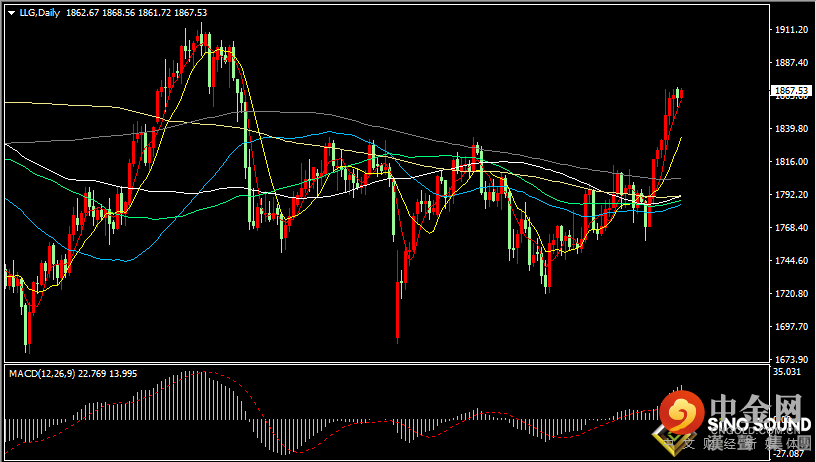Click the current price tag 1867.53
The height and width of the screenshot is (462, 816).
(x=791, y=91)
